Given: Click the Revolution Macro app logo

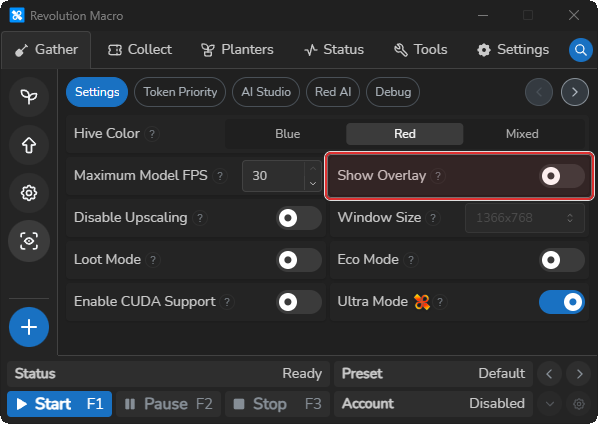Looking at the screenshot, I should pyautogui.click(x=17, y=16).
